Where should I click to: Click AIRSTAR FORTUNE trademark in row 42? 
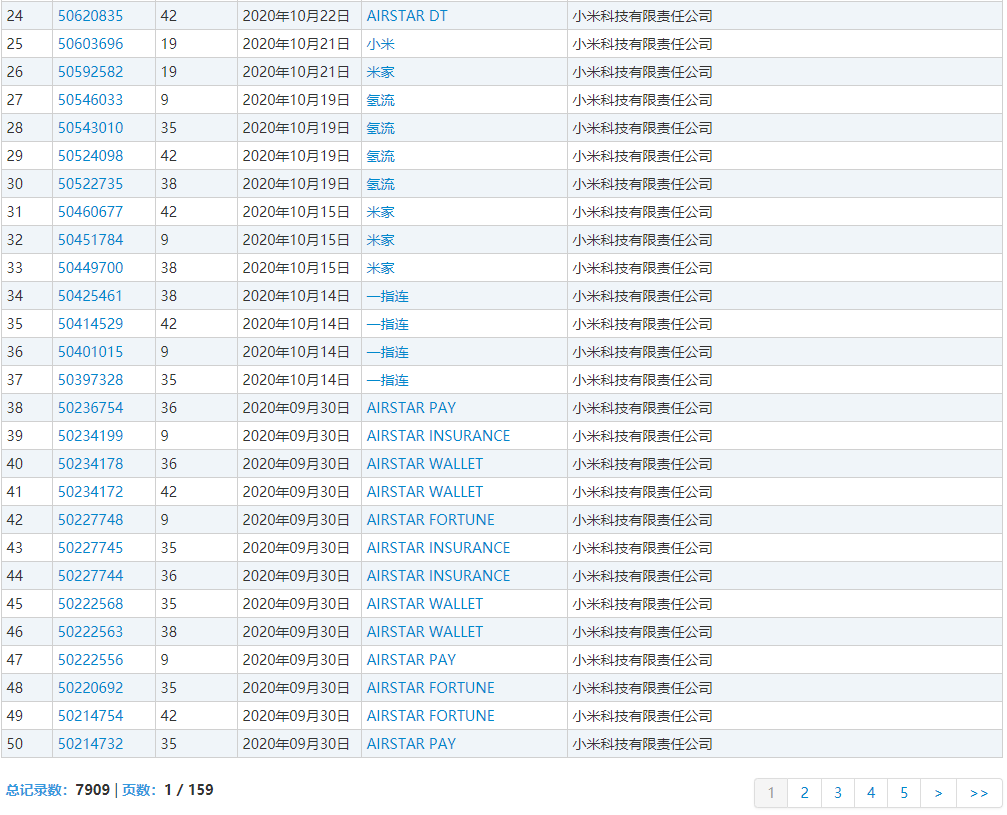(431, 520)
